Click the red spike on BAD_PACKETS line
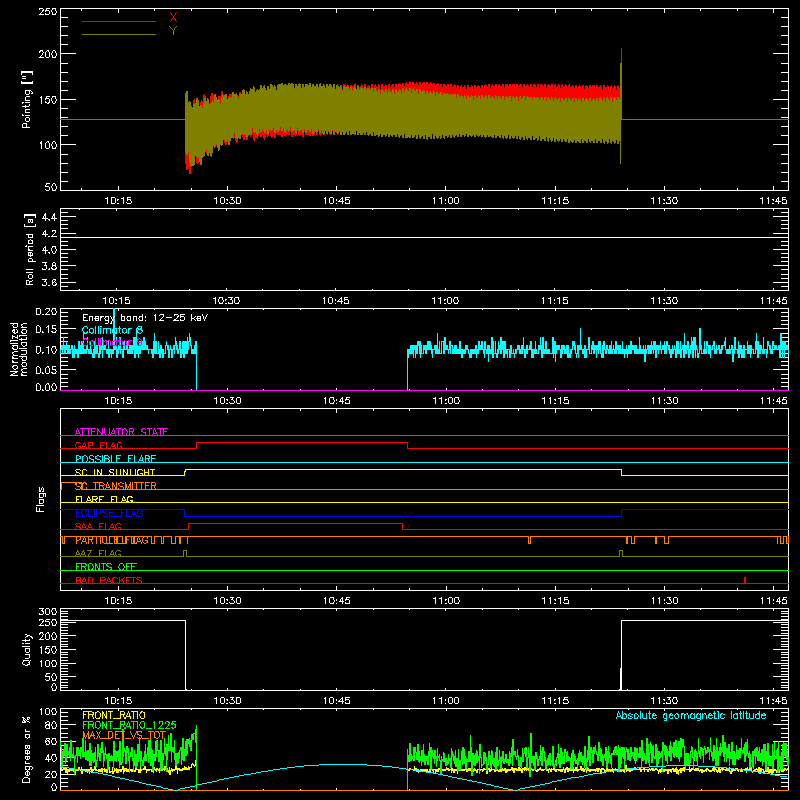The image size is (800, 800). click(x=745, y=580)
